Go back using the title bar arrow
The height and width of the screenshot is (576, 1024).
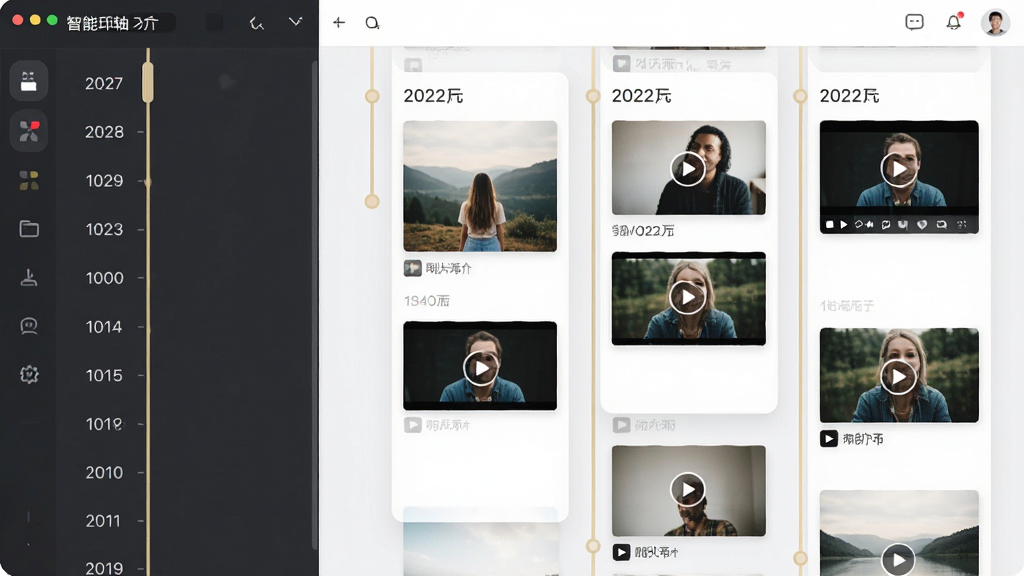[x=257, y=24]
